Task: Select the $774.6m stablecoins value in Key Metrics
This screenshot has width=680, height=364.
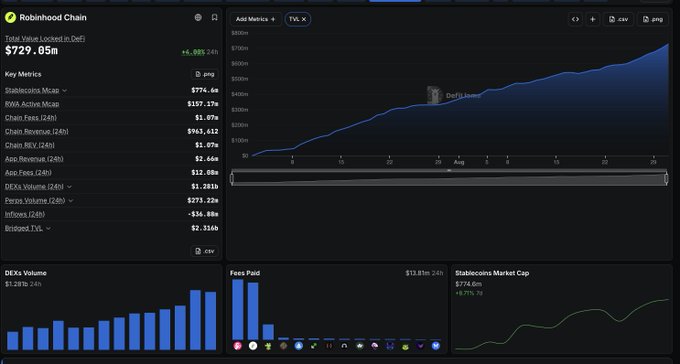Action: pyautogui.click(x=205, y=90)
